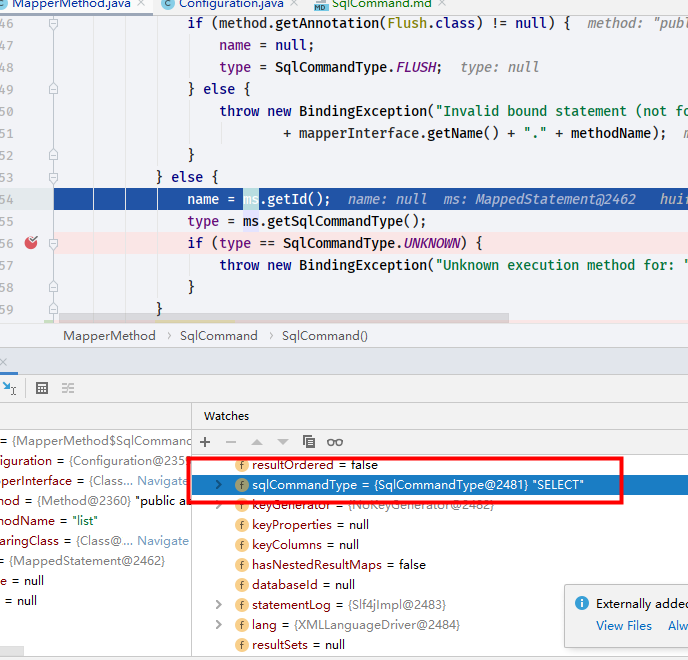Viewport: 688px width, 660px height.
Task: Toggle the breakpoint on line 56
Action: (30, 243)
